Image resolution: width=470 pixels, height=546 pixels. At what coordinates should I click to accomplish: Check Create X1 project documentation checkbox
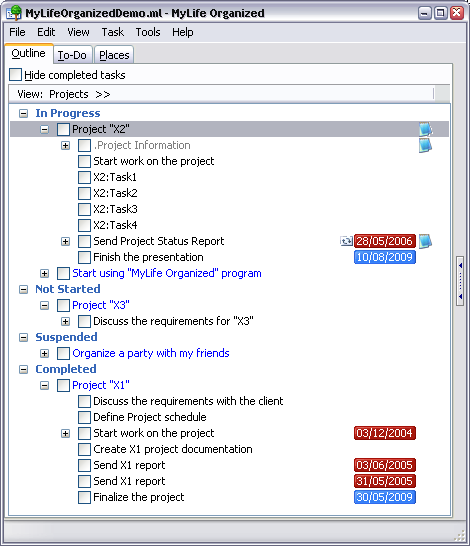84,449
